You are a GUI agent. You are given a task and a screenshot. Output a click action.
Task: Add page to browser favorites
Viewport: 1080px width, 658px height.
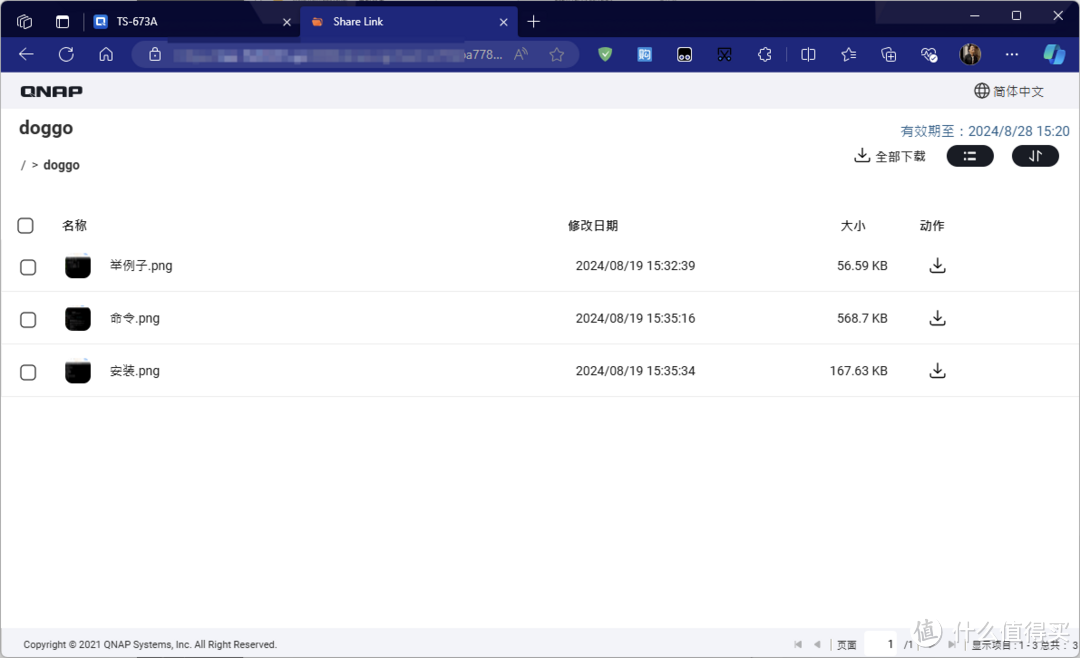(x=557, y=55)
